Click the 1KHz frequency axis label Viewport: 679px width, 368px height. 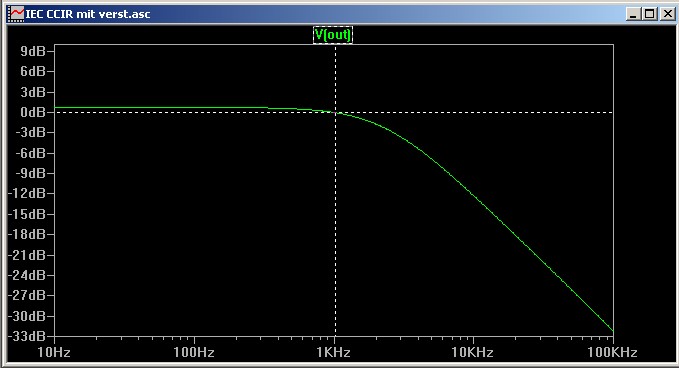333,352
